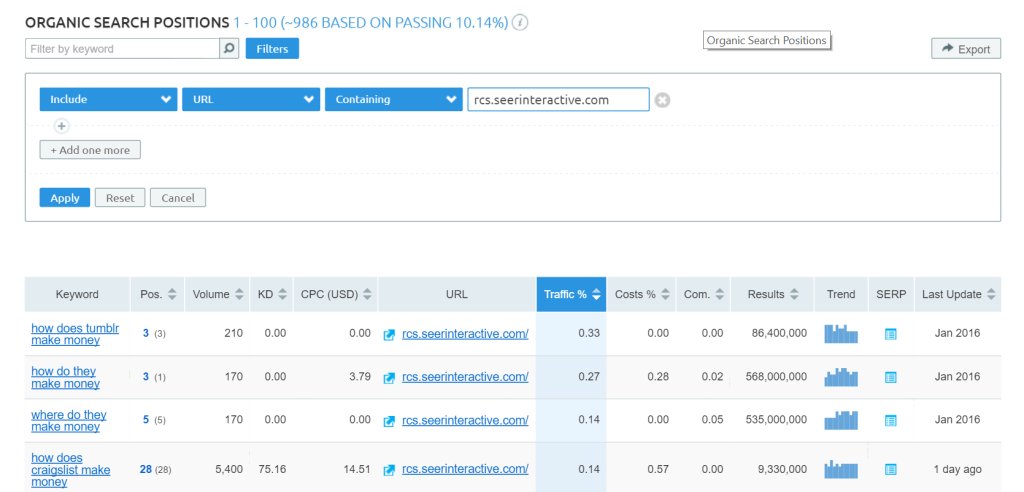Expand the Containing condition dropdown
This screenshot has width=1024, height=492.
pos(392,100)
